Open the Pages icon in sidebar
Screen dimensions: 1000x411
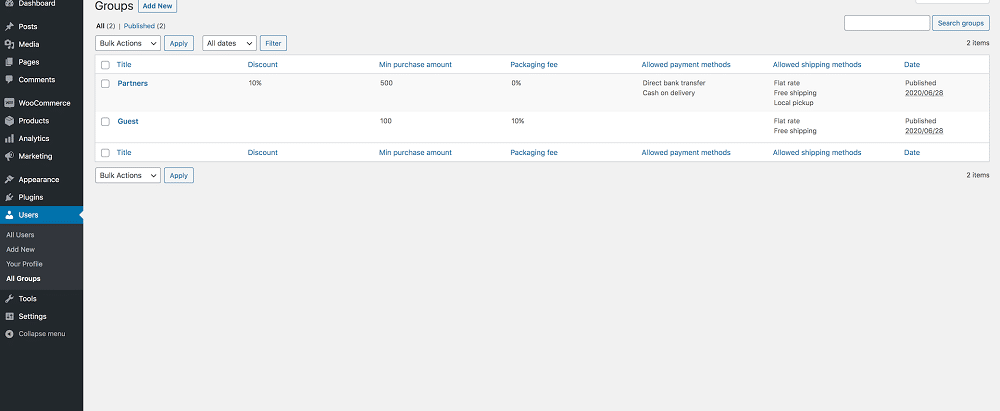click(x=9, y=63)
